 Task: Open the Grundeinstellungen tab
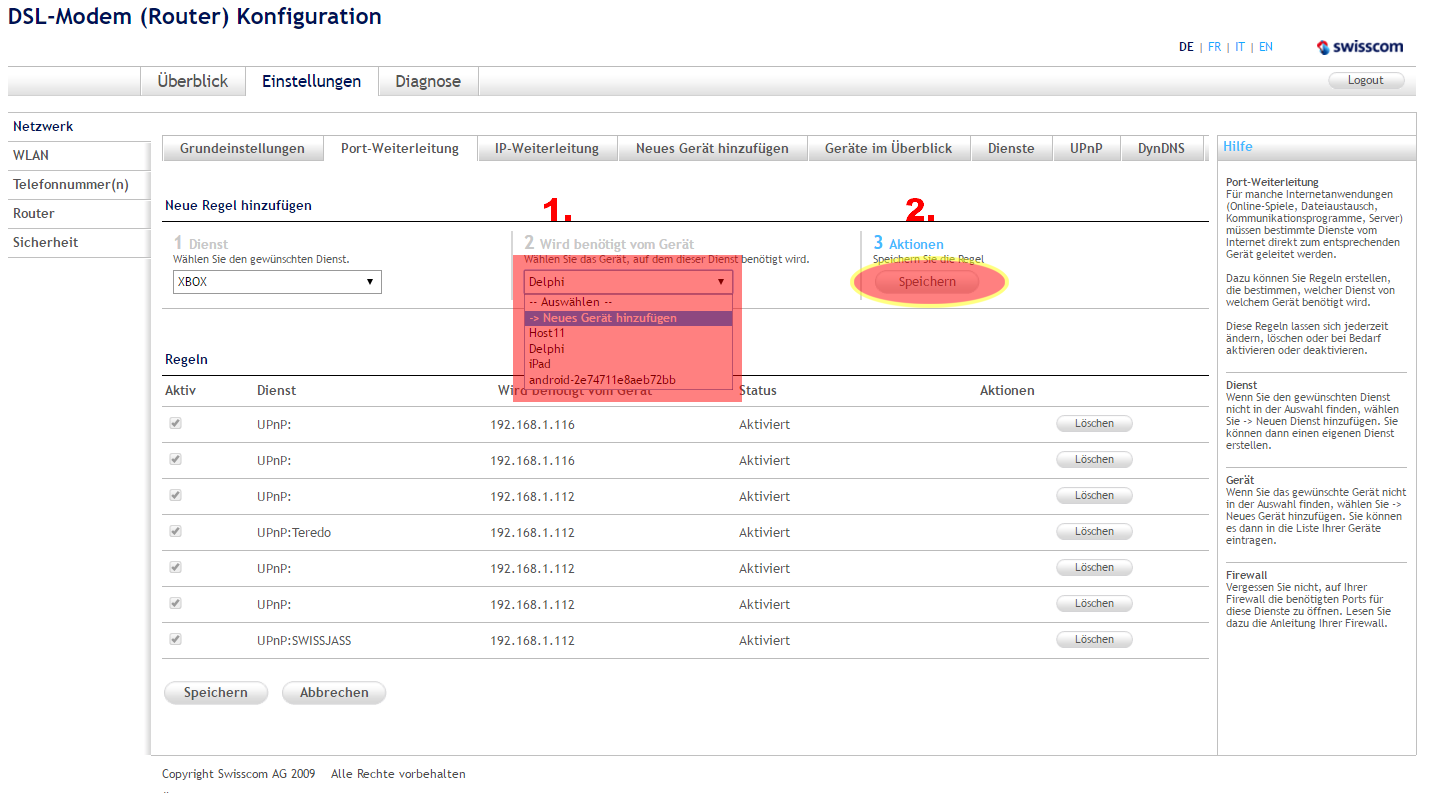243,147
